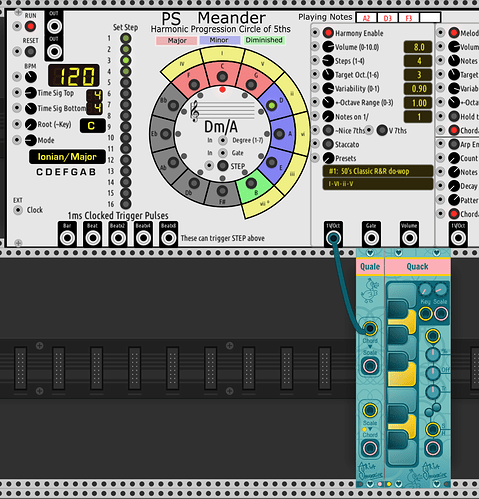The image size is (479, 499).
Task: Click Quale's Chord input jack with cable
Action: (x=370, y=328)
